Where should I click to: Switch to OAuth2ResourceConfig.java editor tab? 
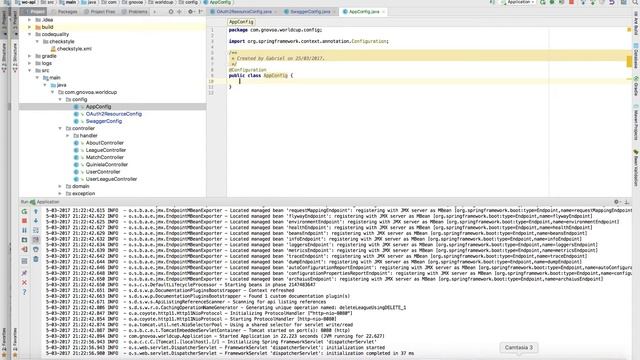244,12
